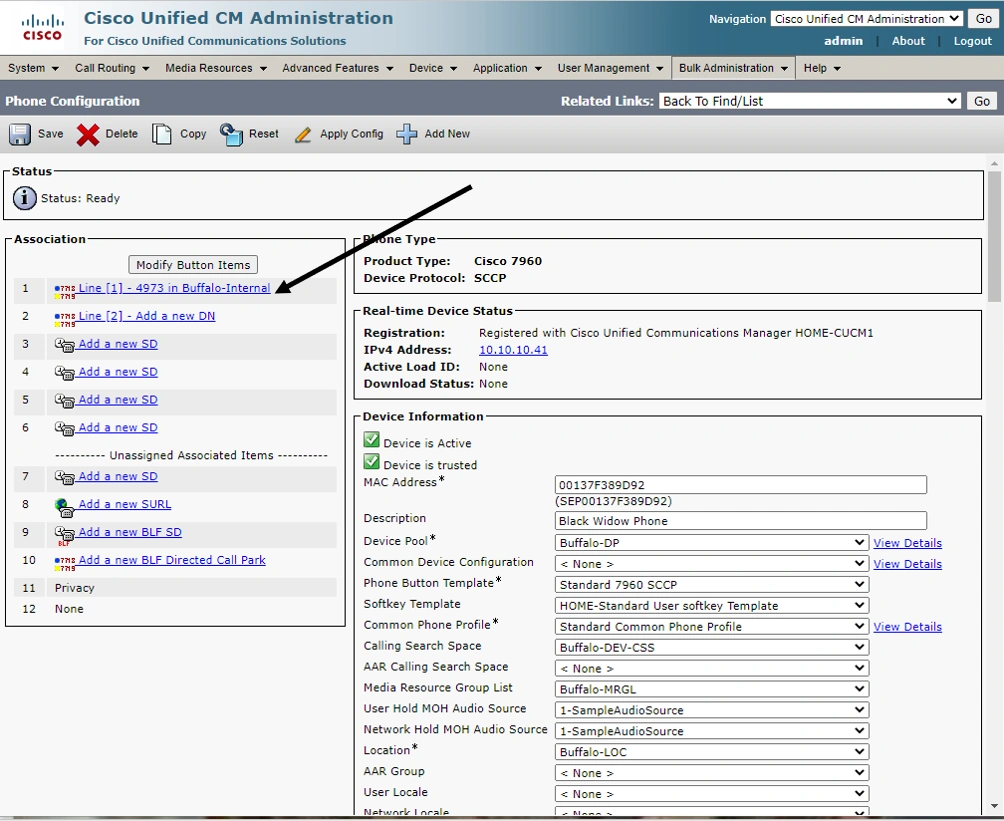Open the System menu
The height and width of the screenshot is (821, 1004).
coord(33,68)
